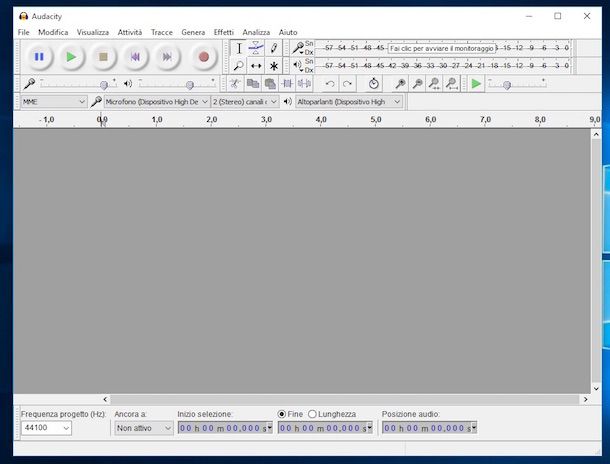This screenshot has height=464, width=610.
Task: Open the Frequenza progetto 44100 dropdown
Action: click(46, 428)
